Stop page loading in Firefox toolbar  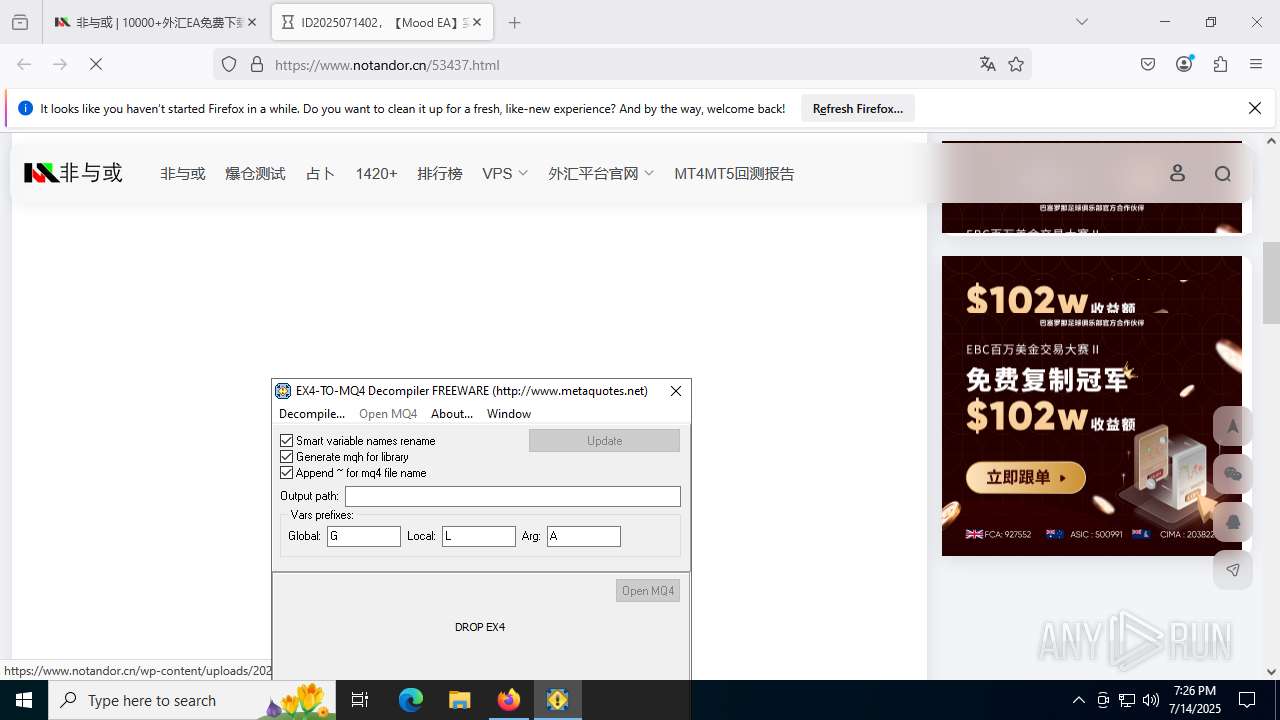point(96,64)
